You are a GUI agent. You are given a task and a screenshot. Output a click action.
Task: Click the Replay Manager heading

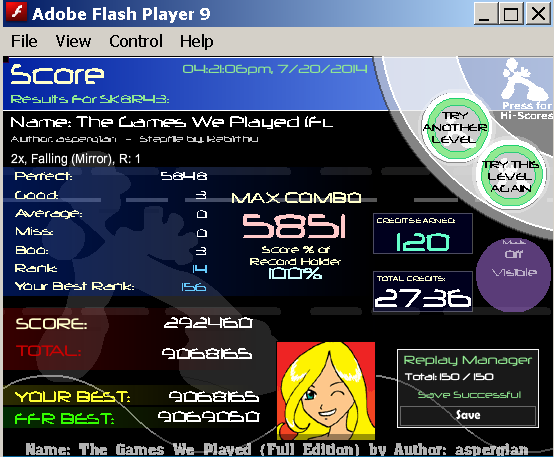click(x=468, y=360)
